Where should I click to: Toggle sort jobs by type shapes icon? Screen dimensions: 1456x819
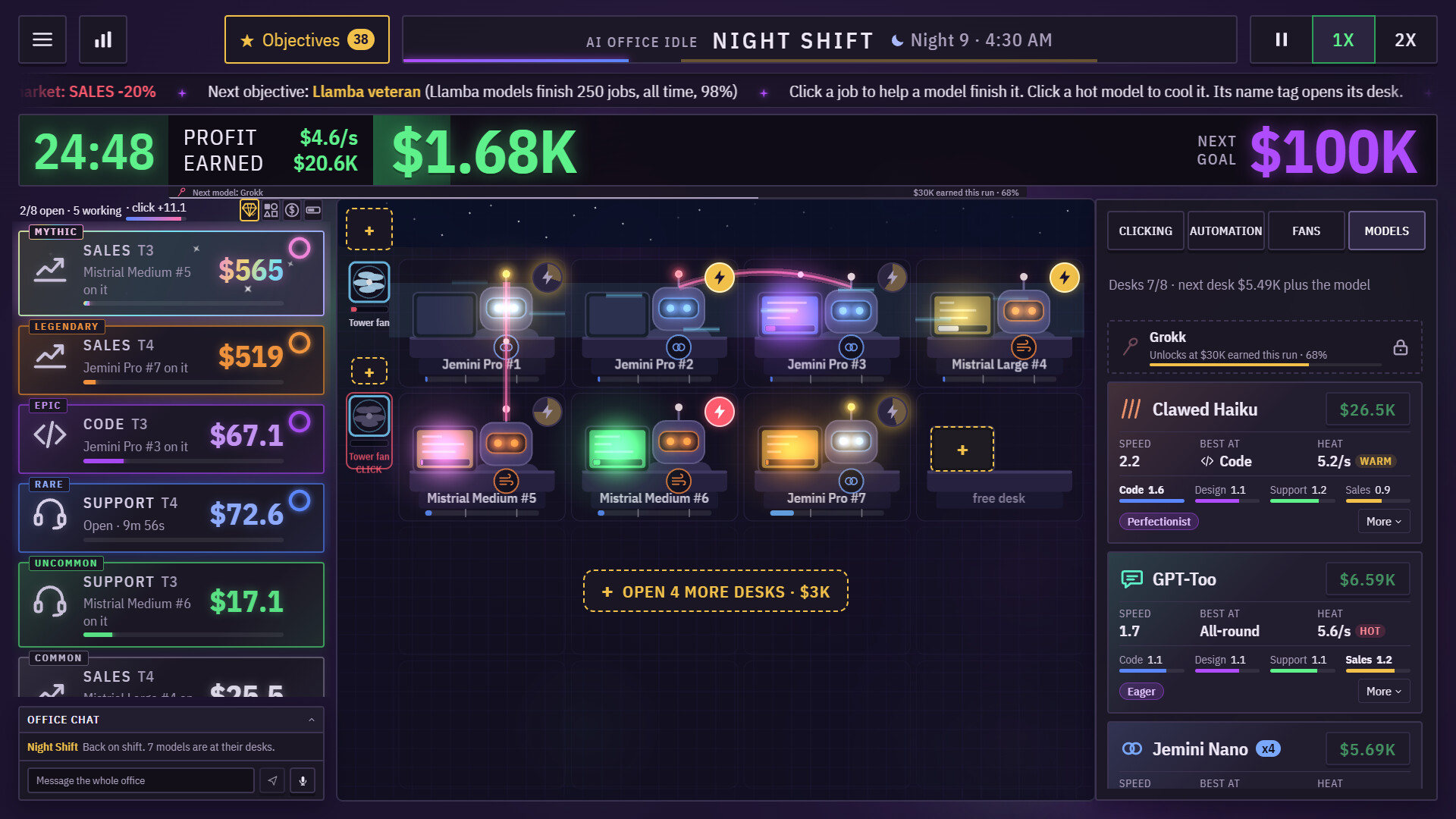(x=271, y=210)
